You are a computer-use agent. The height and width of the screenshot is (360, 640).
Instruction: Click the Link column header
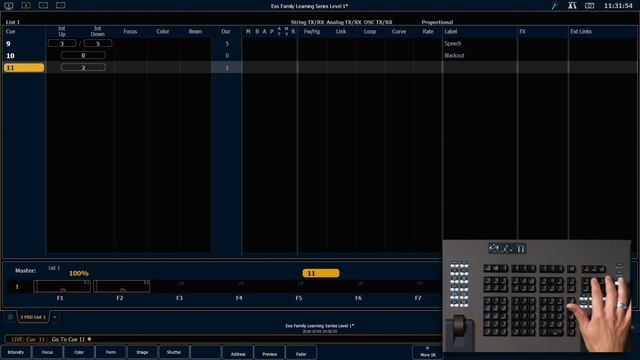[x=341, y=31]
